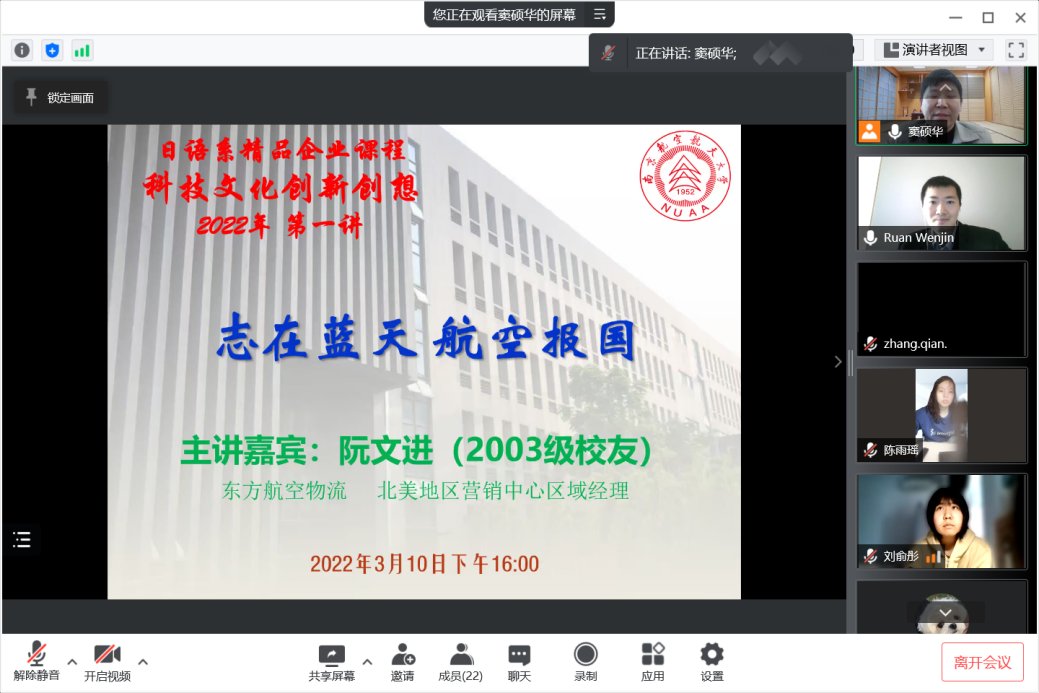Open the Invite (邀请) participants icon

point(403,662)
